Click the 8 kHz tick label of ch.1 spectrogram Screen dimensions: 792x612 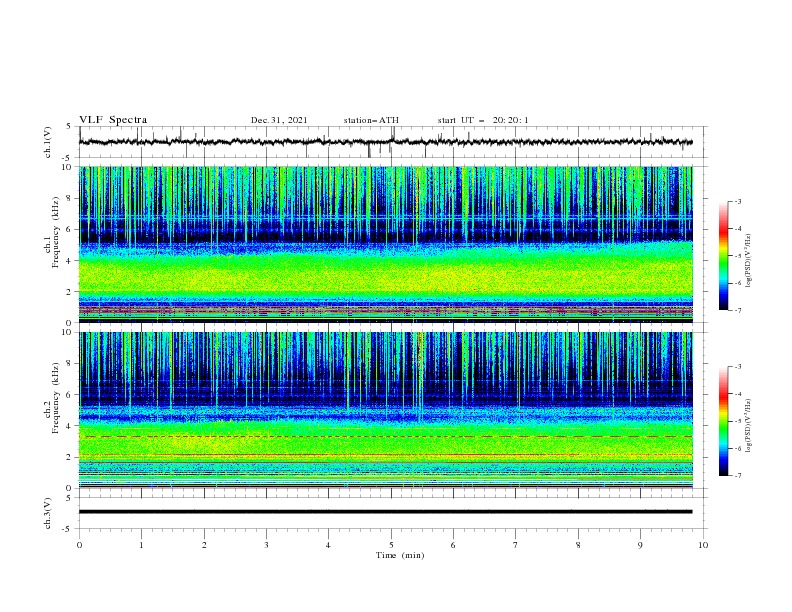pos(69,198)
